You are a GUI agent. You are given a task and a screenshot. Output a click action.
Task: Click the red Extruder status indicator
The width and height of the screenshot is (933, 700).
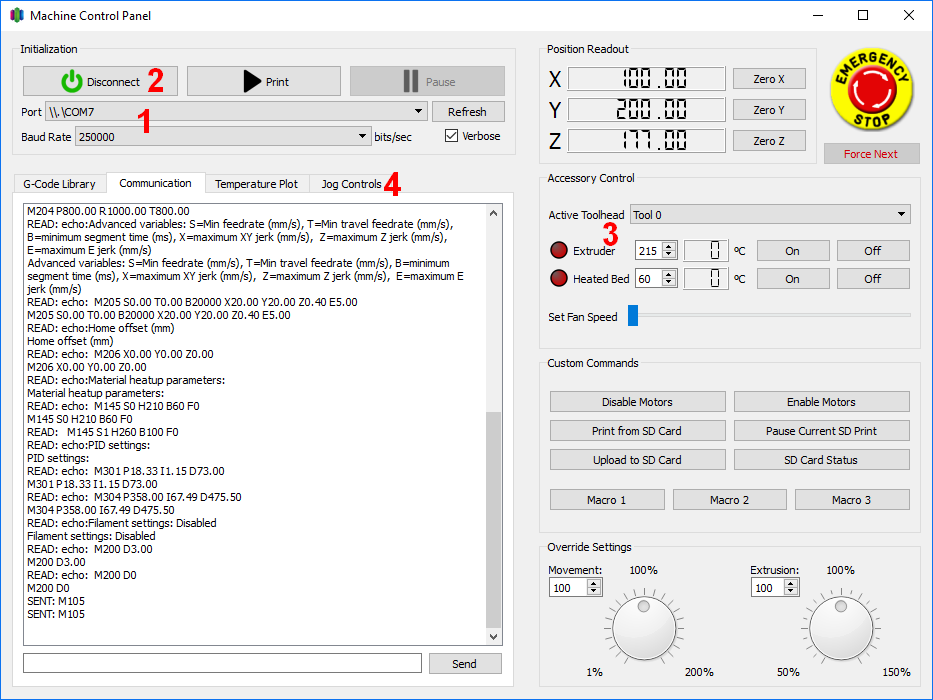pyautogui.click(x=559, y=250)
